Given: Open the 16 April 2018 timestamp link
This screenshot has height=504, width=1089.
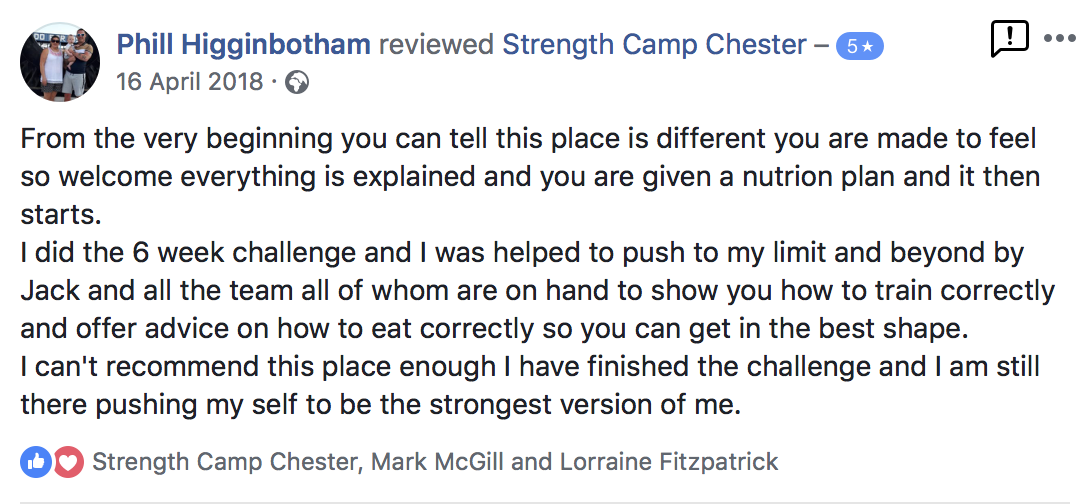Looking at the screenshot, I should (x=190, y=83).
